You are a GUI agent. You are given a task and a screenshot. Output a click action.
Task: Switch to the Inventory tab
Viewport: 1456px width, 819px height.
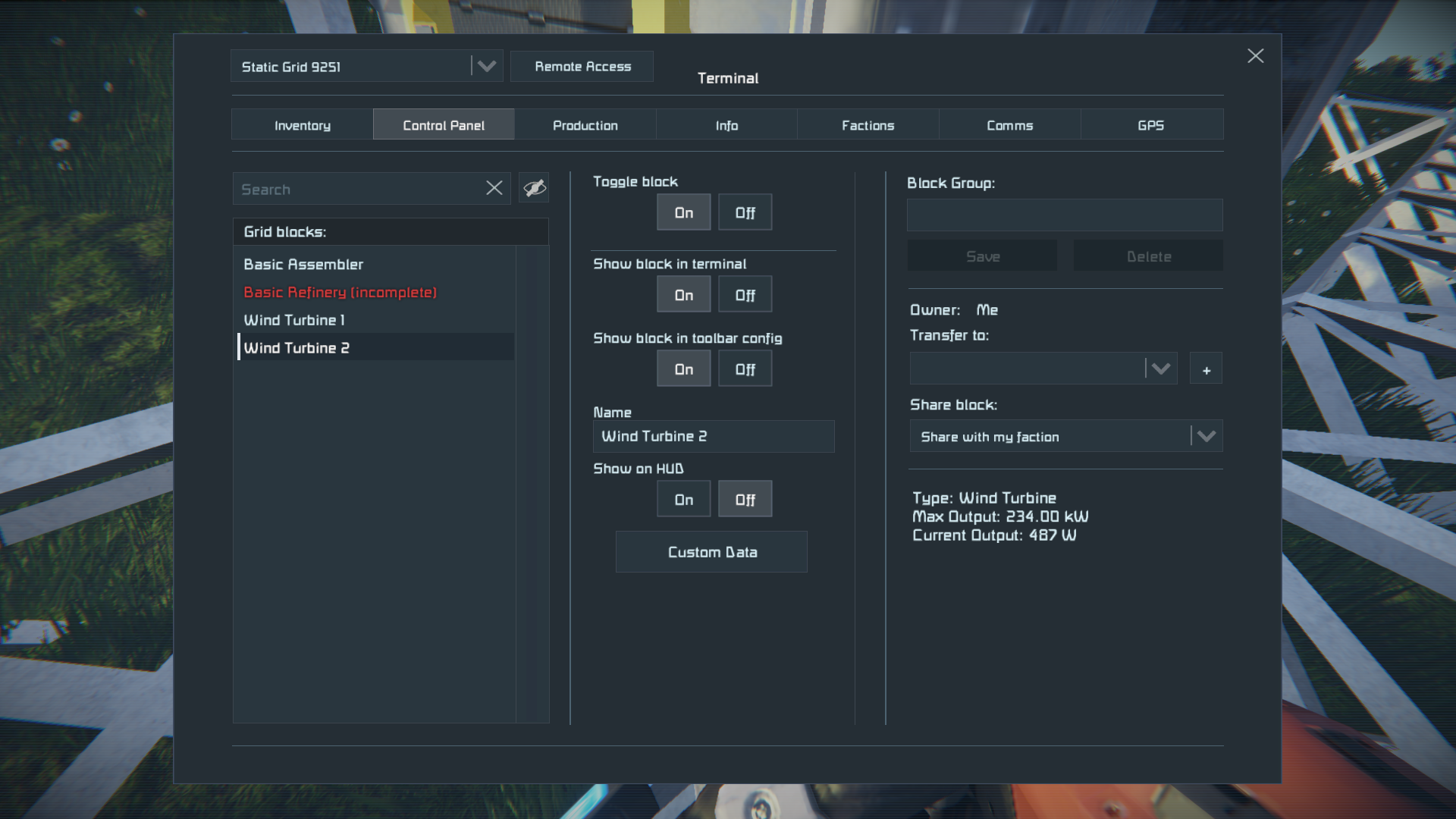(302, 125)
